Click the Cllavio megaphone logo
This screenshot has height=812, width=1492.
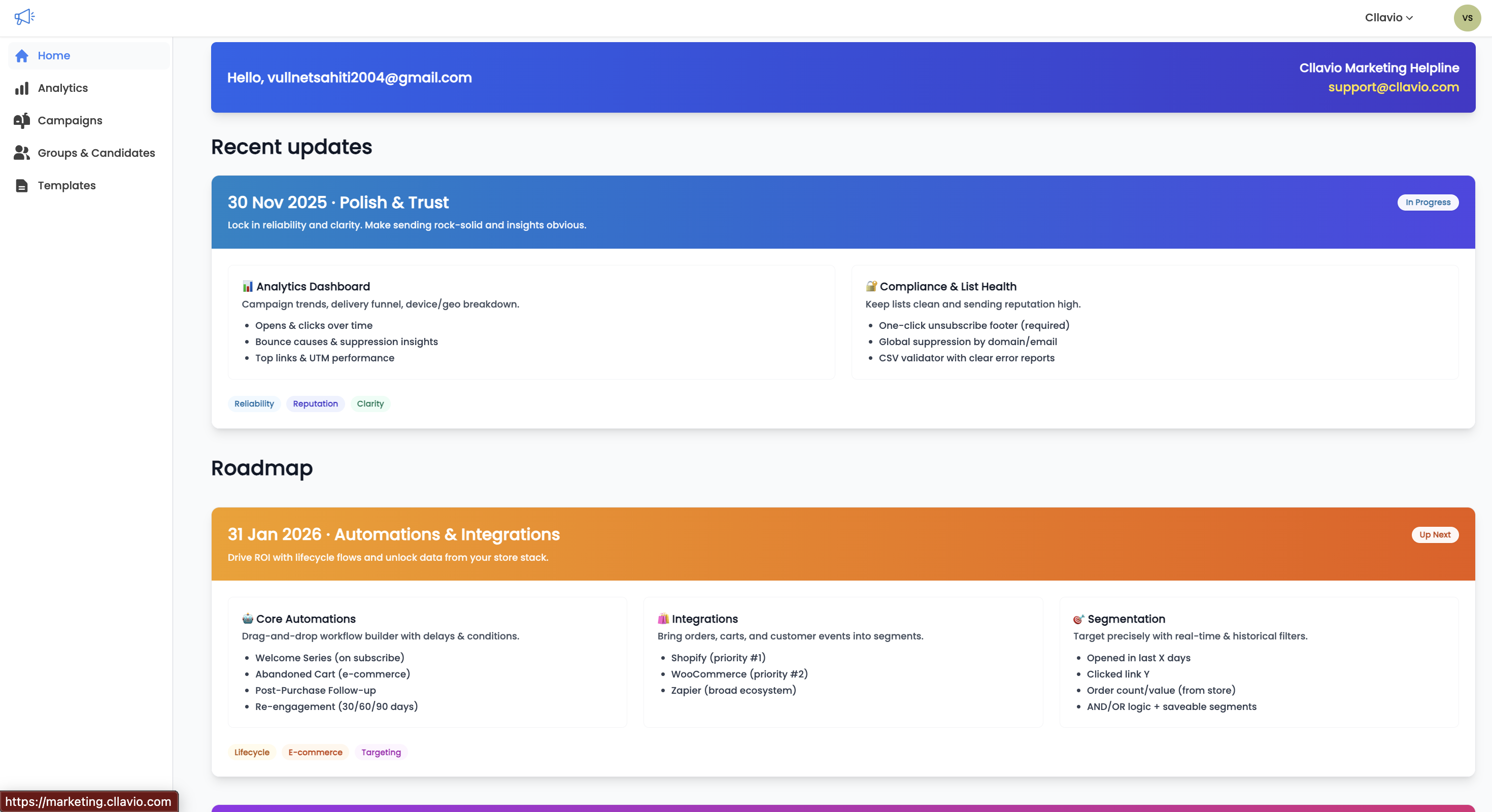24,17
